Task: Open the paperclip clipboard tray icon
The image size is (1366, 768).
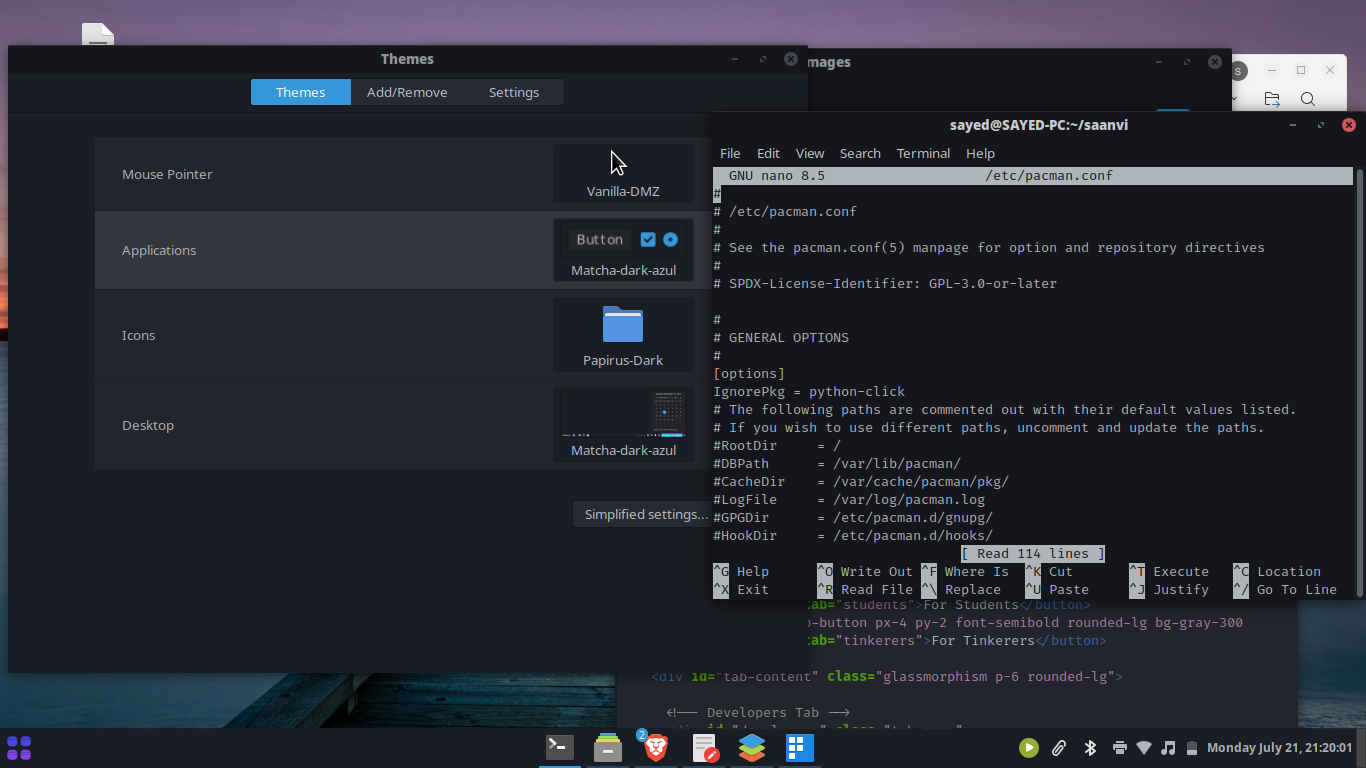Action: click(1059, 747)
